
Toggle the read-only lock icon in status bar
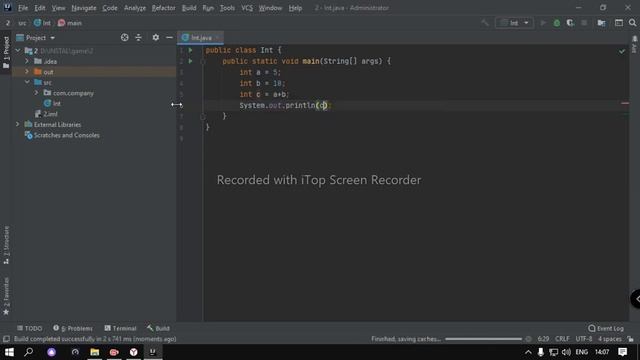631,339
